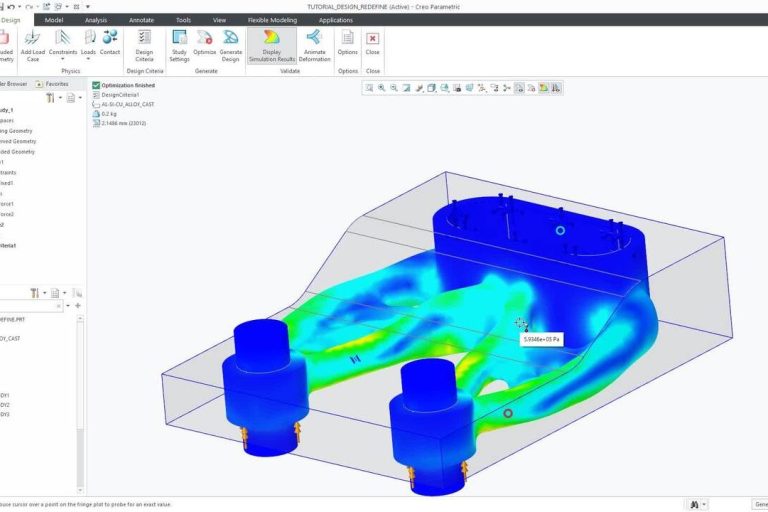The image size is (768, 512).
Task: Expand the Constraints dropdown
Action: coord(62,44)
